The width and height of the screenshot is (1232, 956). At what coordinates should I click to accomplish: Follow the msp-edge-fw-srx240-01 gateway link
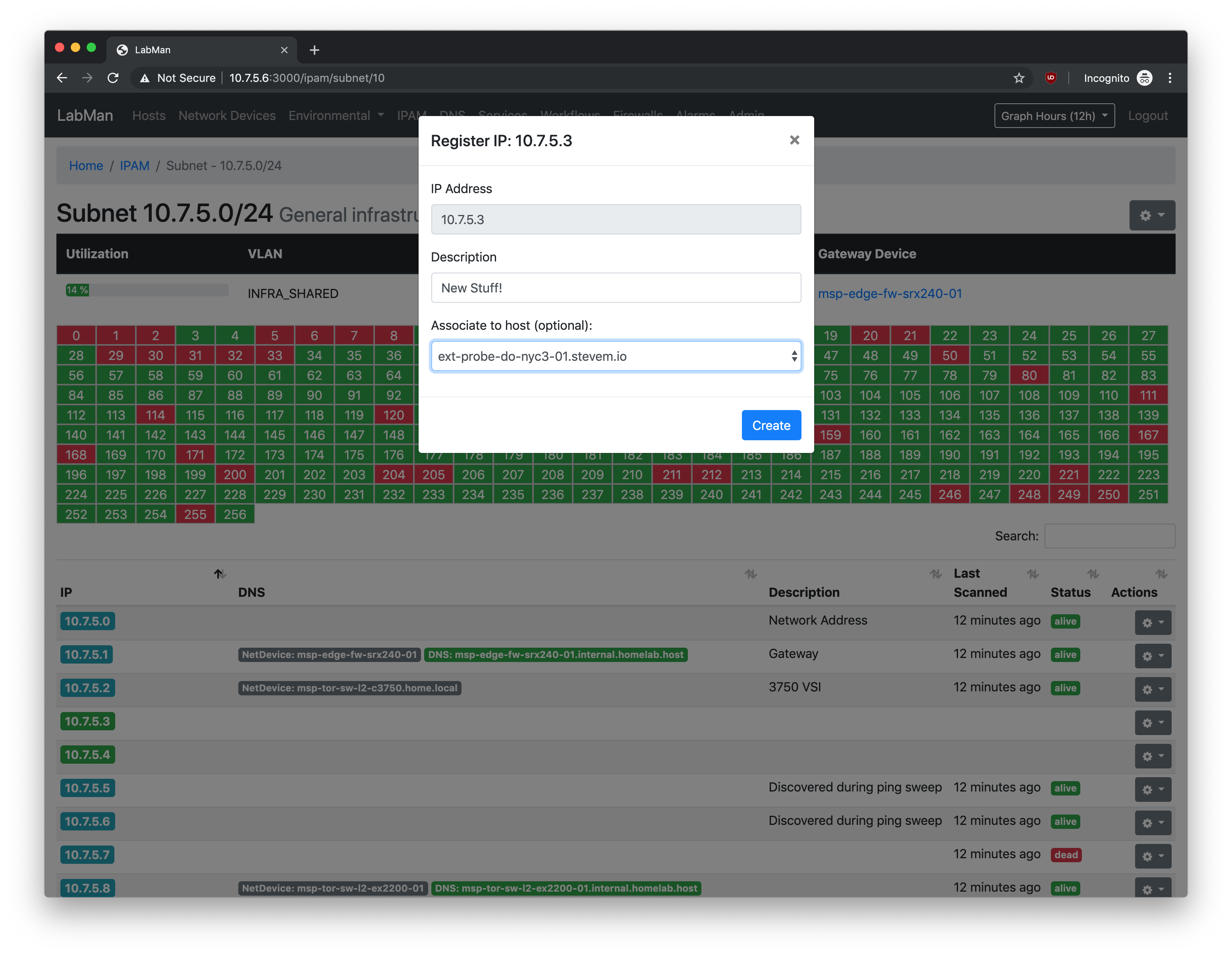[x=890, y=294]
